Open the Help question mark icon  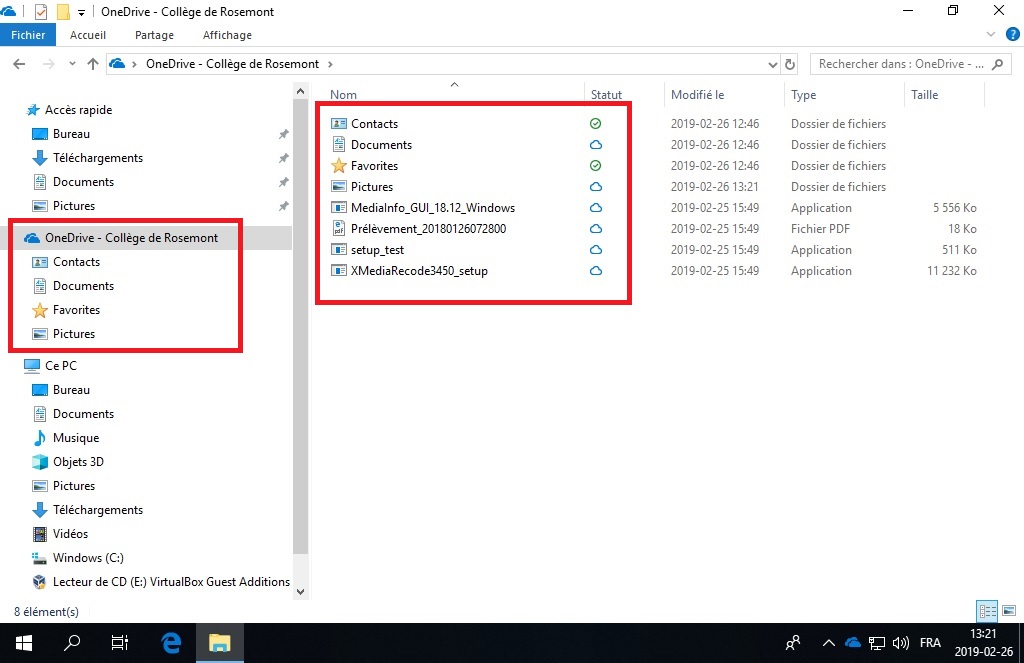tap(1012, 34)
